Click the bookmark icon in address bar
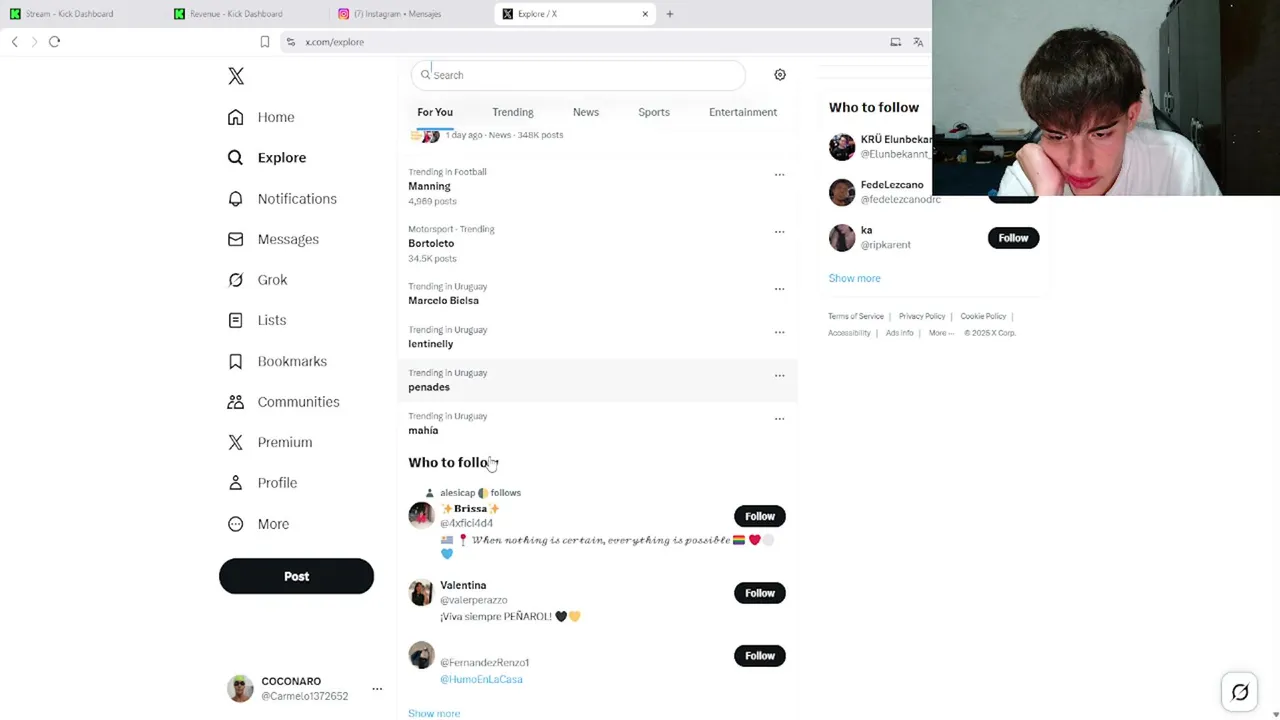Screen dimensions: 1280x720 tap(265, 42)
